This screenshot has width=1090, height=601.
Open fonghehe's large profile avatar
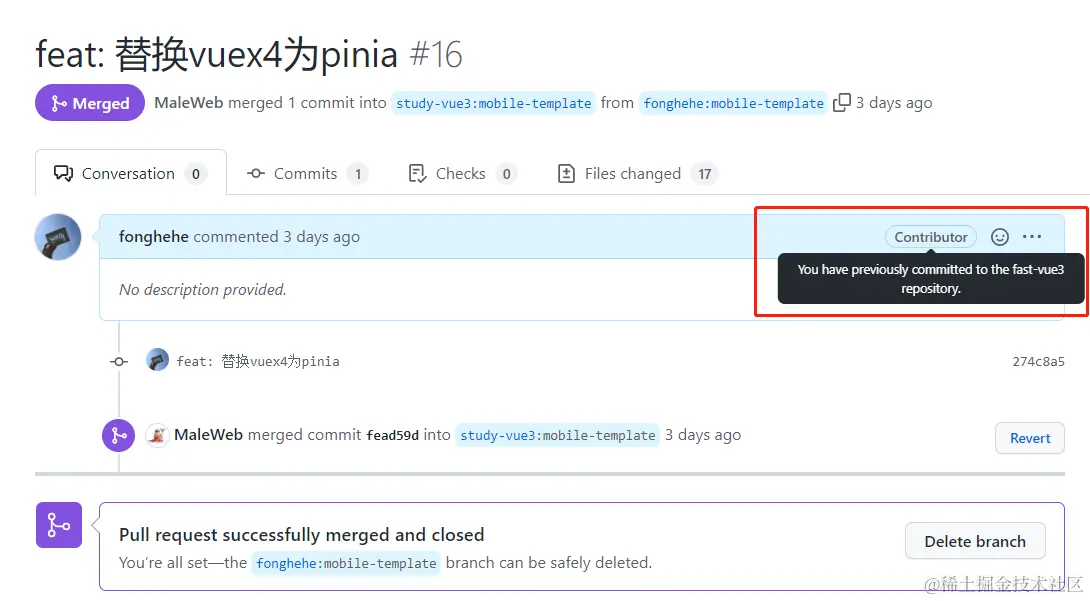click(x=58, y=237)
